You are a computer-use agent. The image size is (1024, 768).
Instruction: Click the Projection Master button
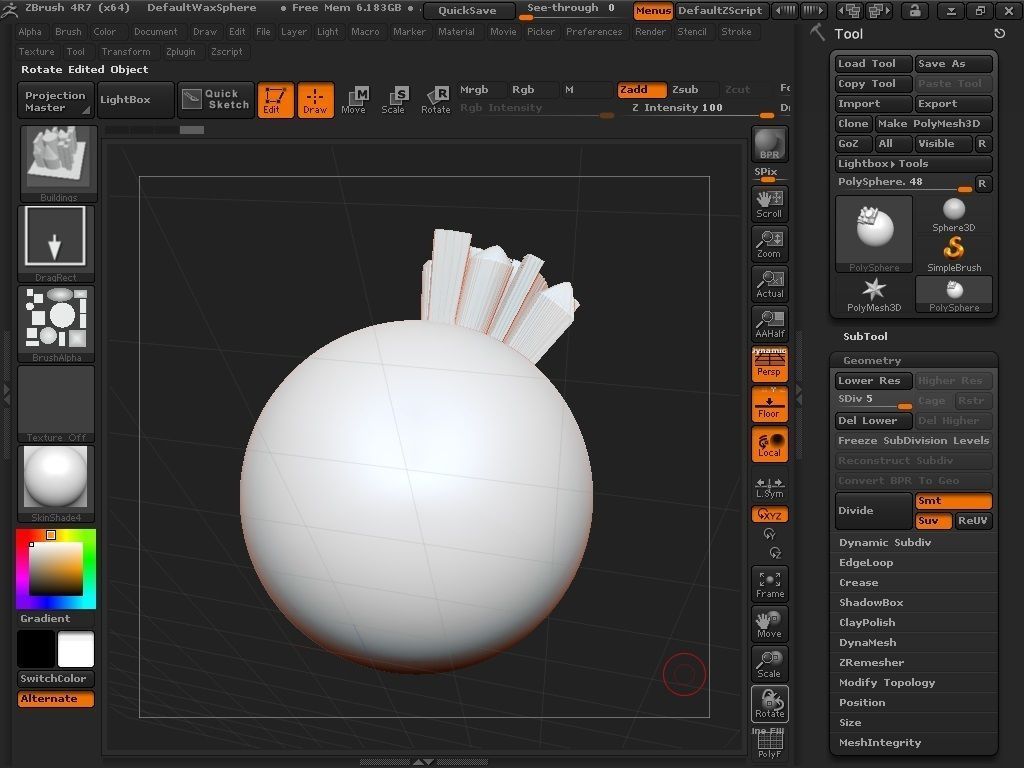pyautogui.click(x=56, y=101)
